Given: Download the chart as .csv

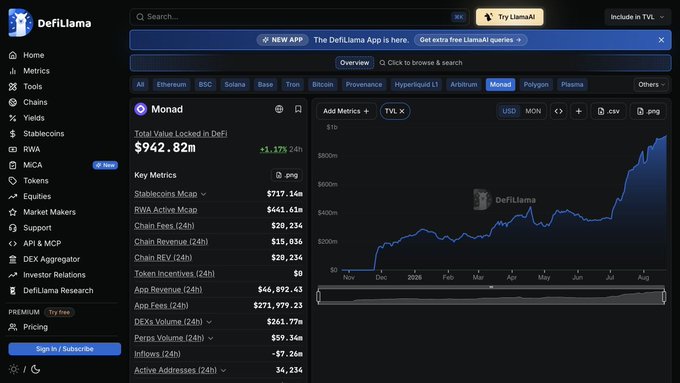Looking at the screenshot, I should pyautogui.click(x=608, y=111).
